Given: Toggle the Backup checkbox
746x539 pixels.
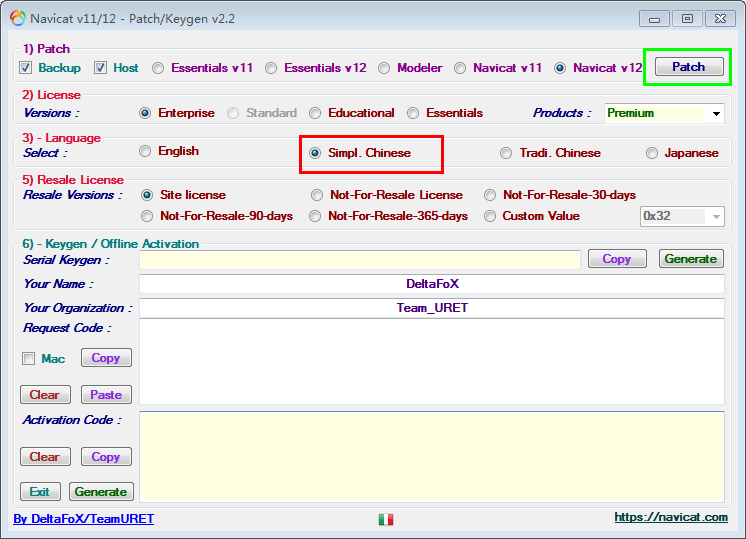Looking at the screenshot, I should [26, 68].
